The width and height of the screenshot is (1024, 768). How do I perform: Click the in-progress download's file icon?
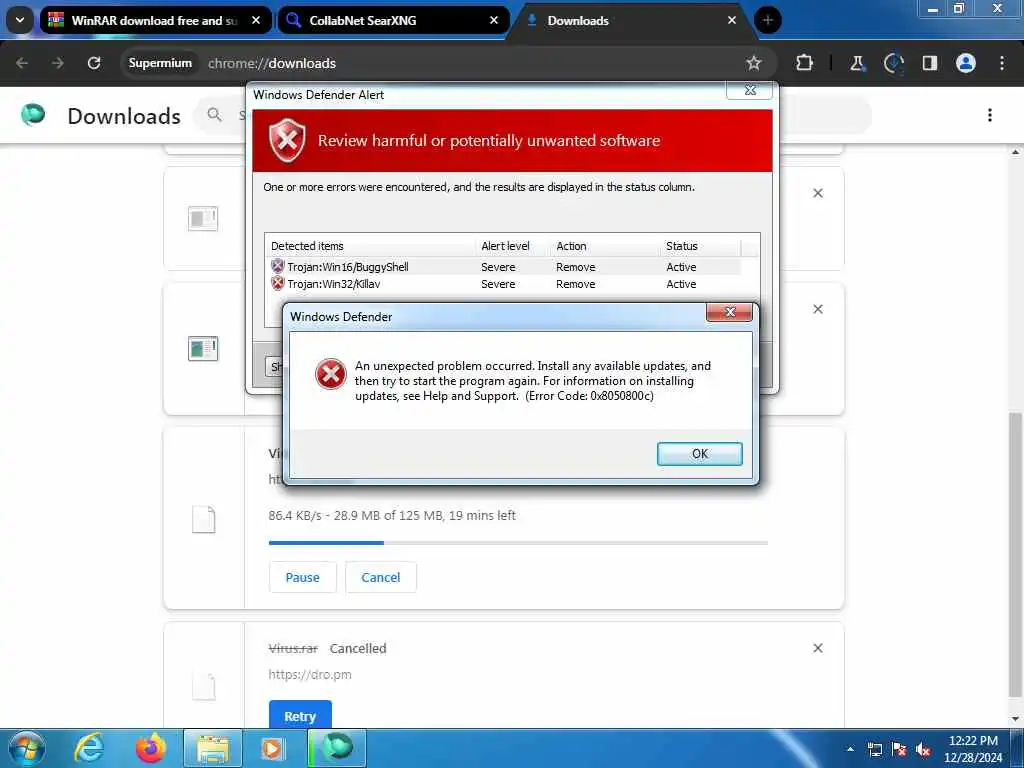coord(203,520)
